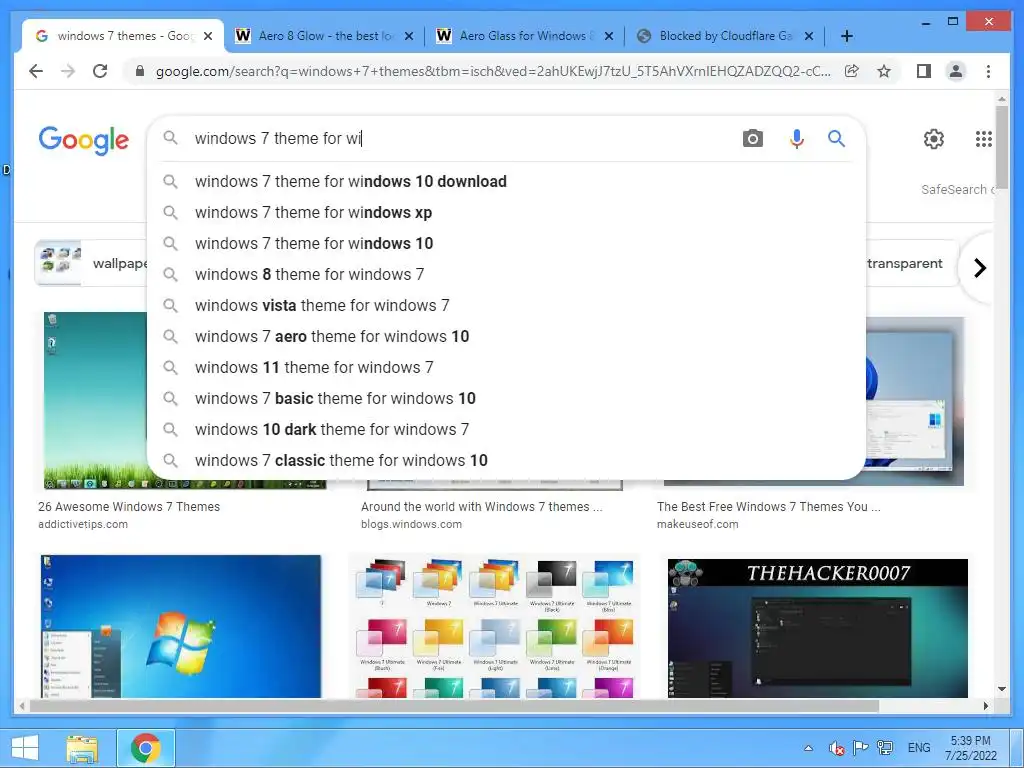Select suggestion 'windows 7 theme for windows 10 download'
The height and width of the screenshot is (768, 1024).
(506, 182)
